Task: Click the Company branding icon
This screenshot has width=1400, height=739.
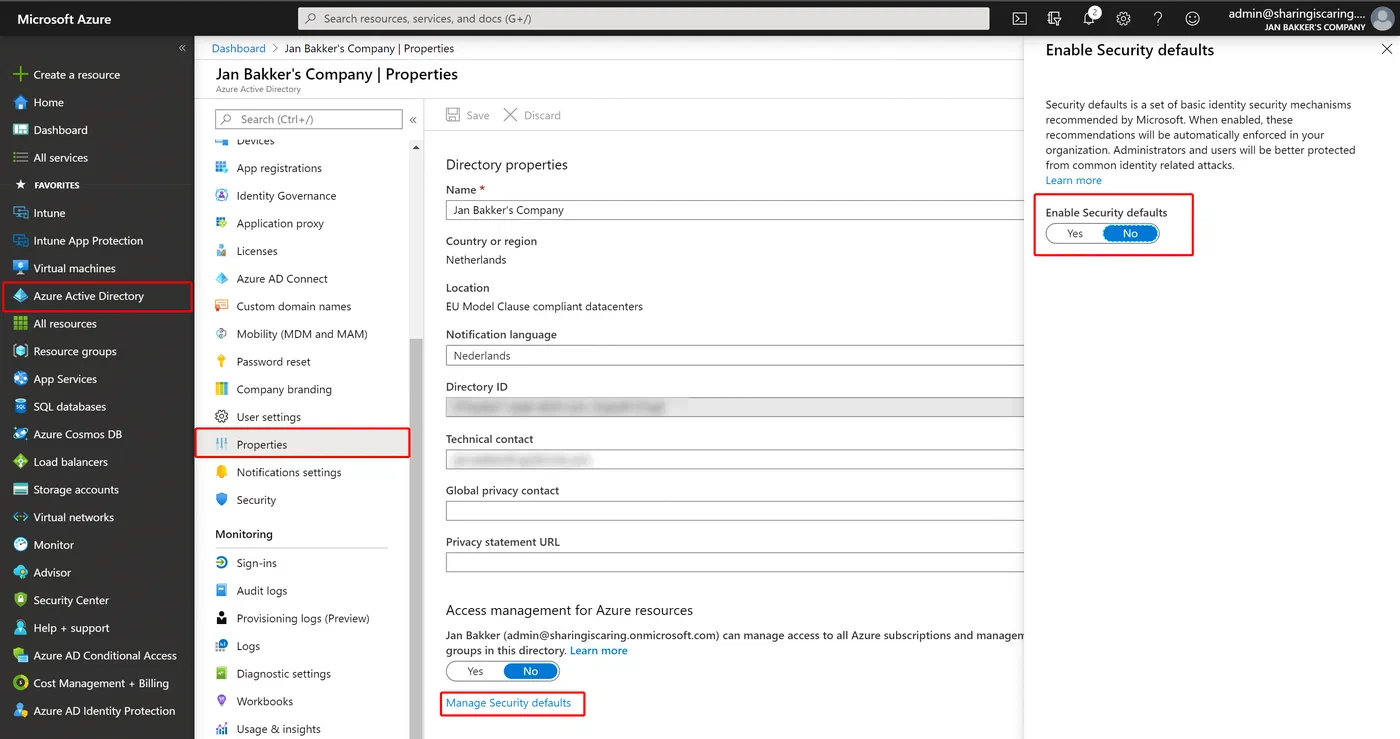Action: click(222, 389)
